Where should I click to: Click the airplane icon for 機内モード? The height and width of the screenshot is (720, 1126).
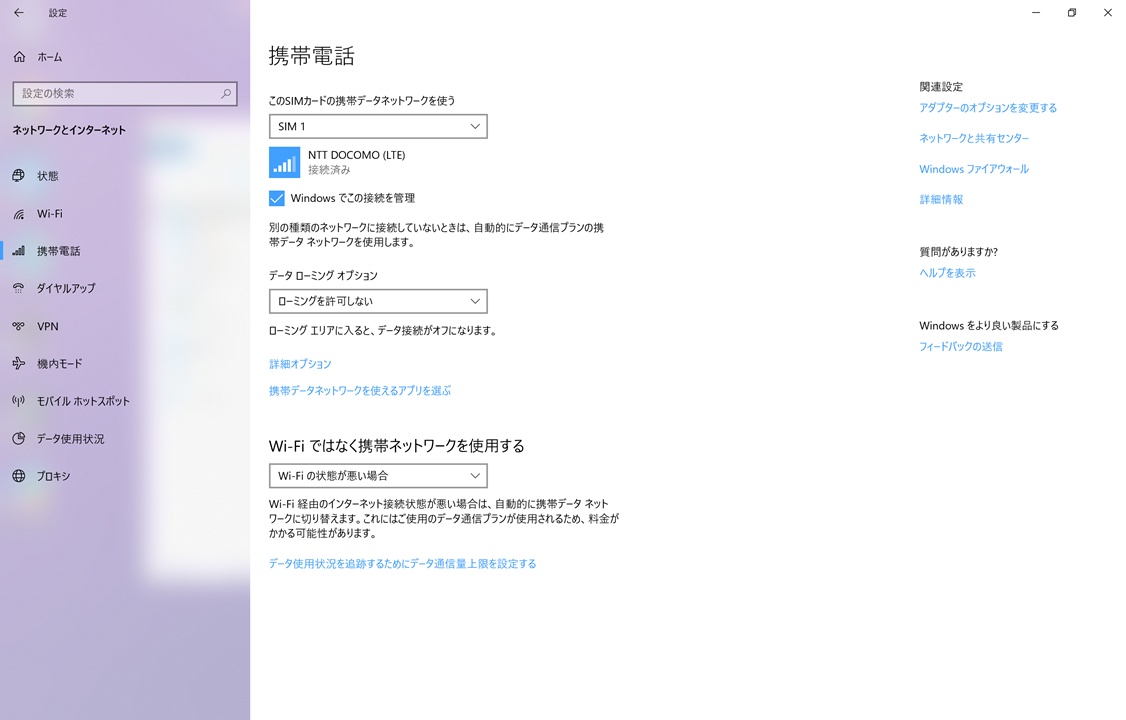[x=19, y=363]
